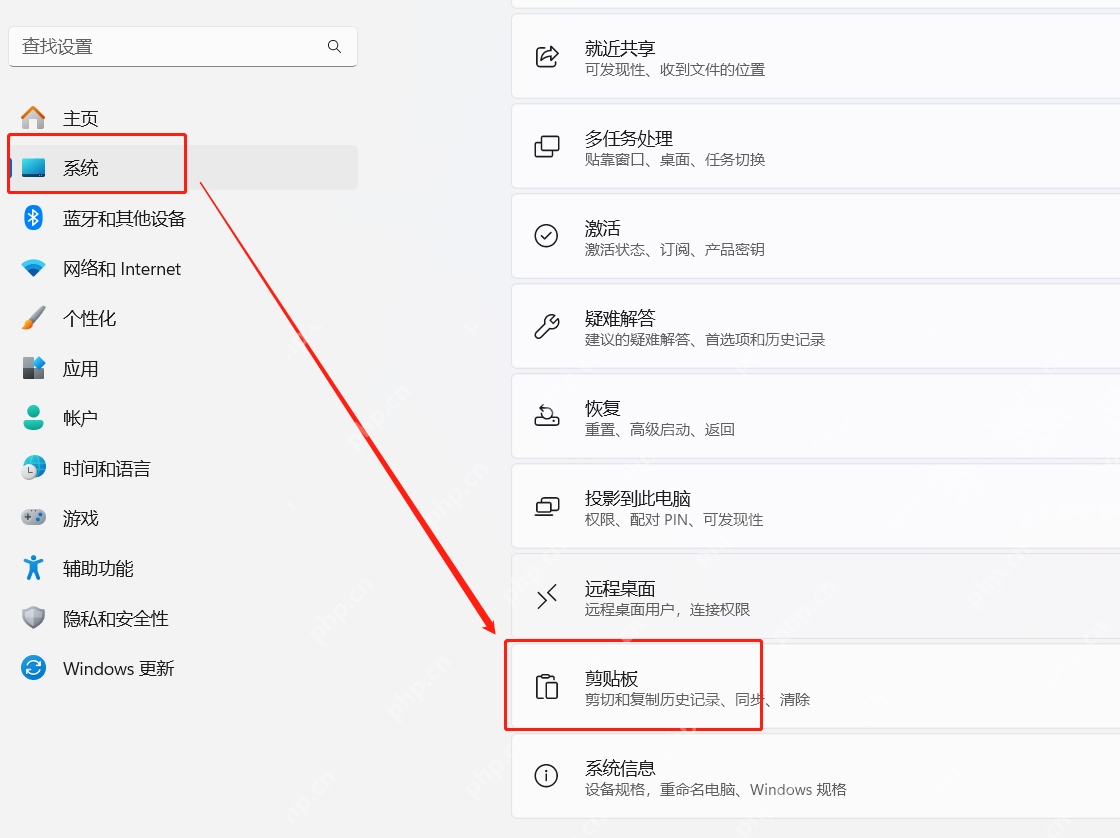Screen dimensions: 1120x838
Task: Open 帐户 settings category
Action: click(x=80, y=418)
